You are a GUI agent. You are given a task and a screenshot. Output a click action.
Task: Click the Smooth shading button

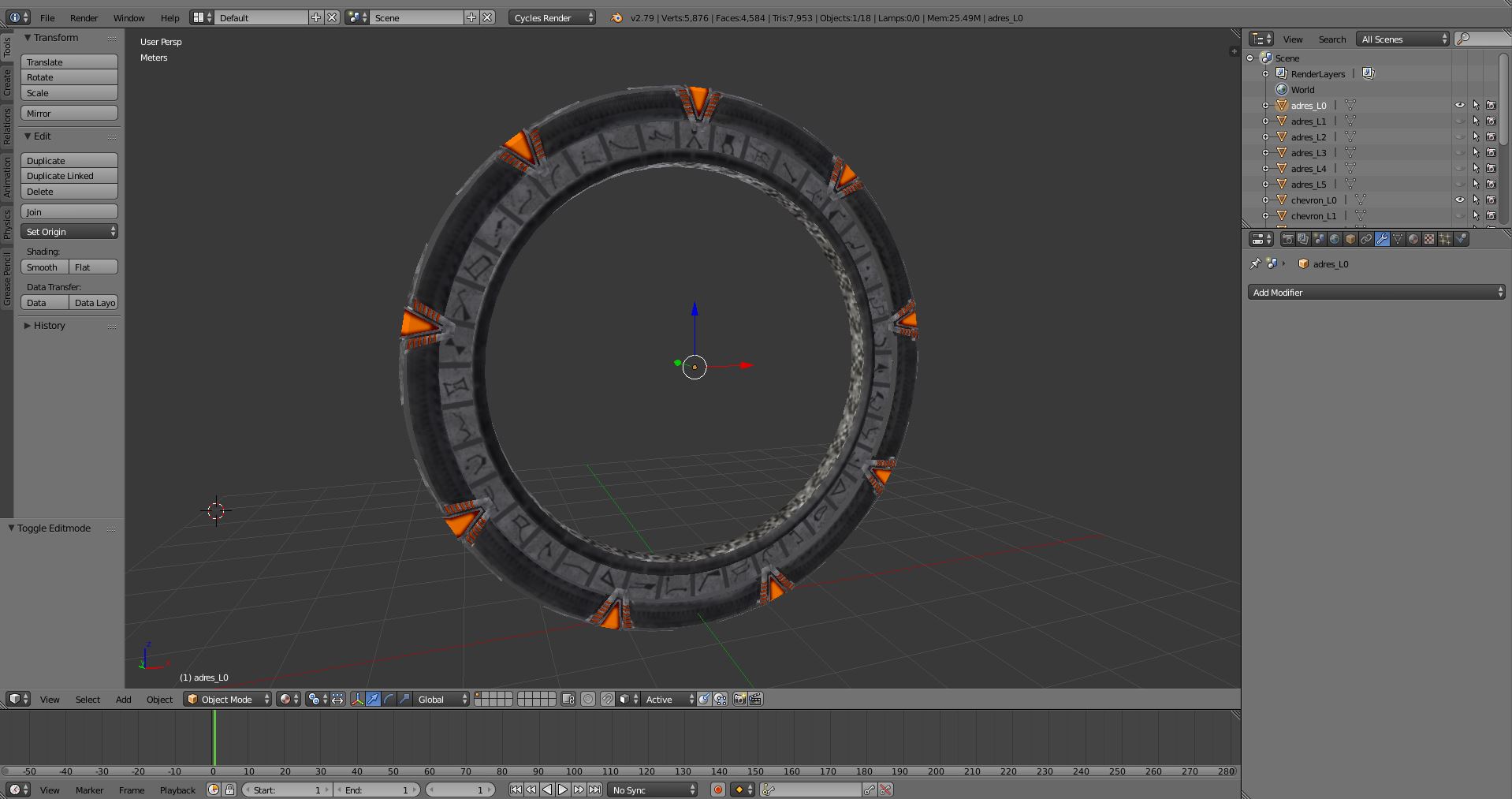click(x=44, y=267)
